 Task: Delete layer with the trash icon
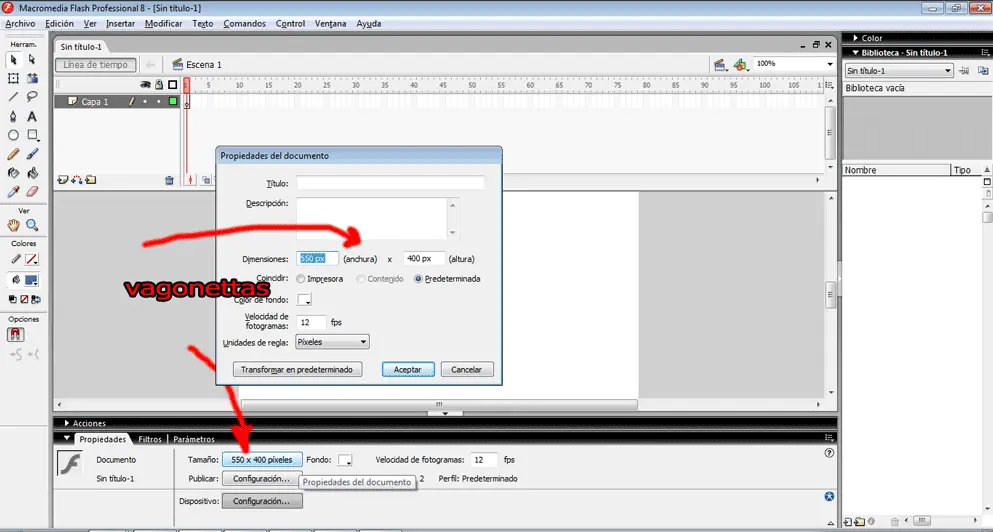point(169,180)
